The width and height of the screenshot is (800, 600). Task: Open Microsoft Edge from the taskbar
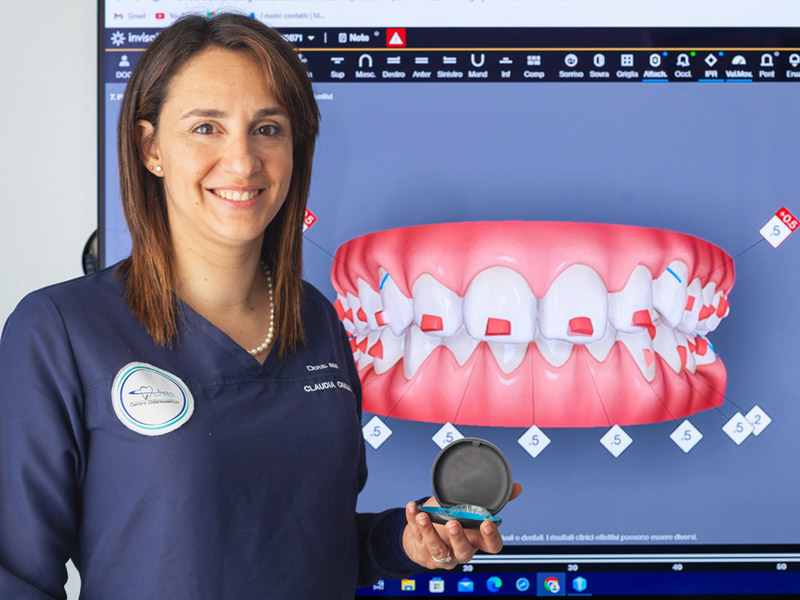point(494,584)
